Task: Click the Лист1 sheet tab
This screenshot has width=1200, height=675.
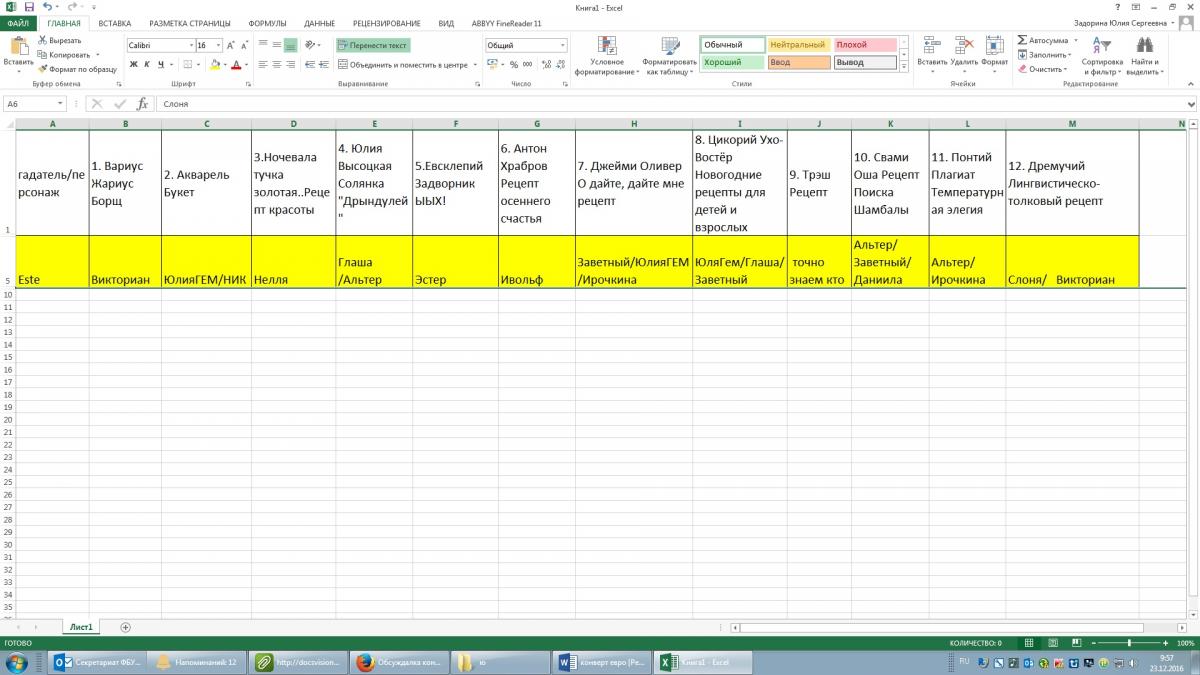Action: coord(80,627)
